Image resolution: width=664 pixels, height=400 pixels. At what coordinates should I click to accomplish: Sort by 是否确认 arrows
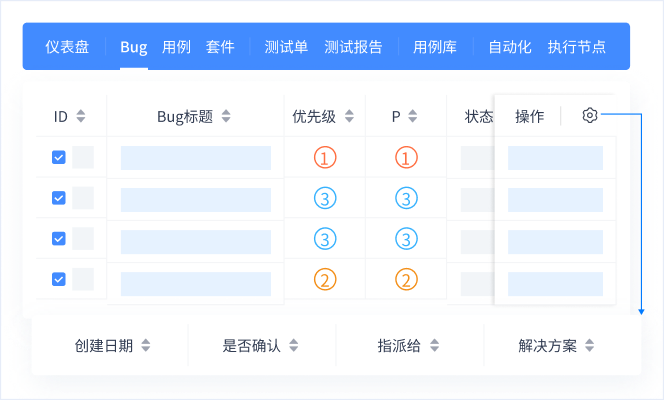[x=293, y=345]
